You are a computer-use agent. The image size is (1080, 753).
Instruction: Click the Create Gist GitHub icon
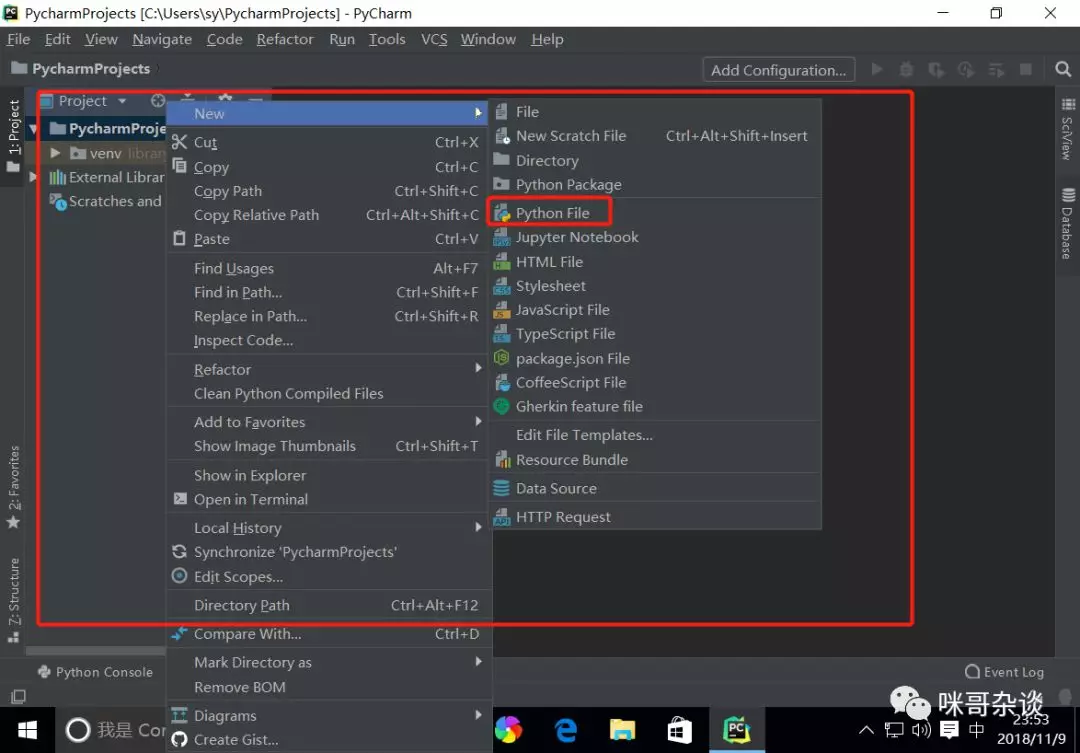coord(179,739)
